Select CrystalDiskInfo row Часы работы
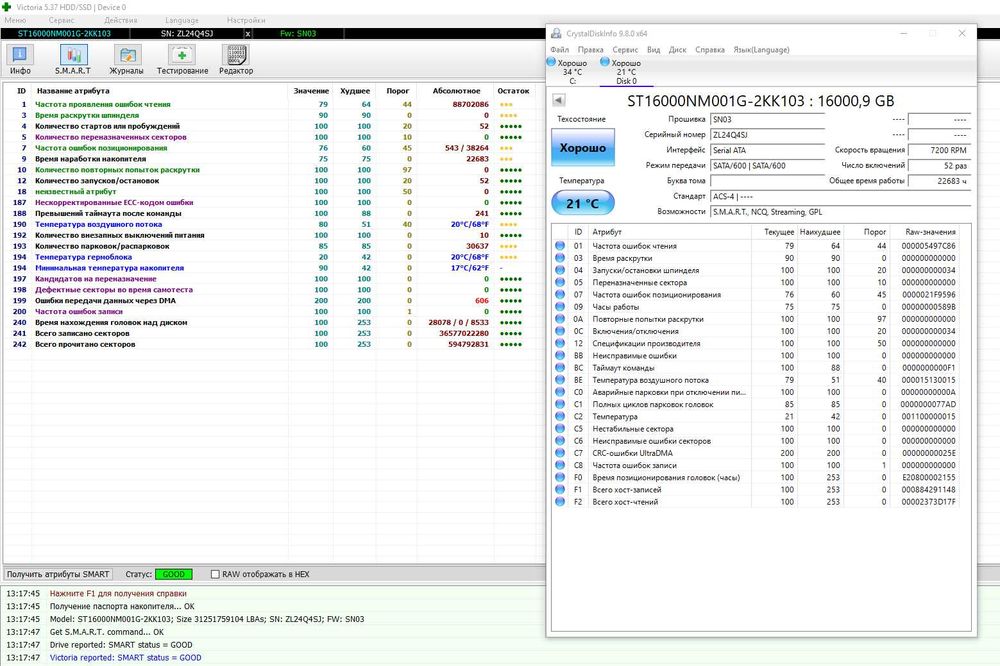Screen dimensions: 1000x666 click(756, 307)
